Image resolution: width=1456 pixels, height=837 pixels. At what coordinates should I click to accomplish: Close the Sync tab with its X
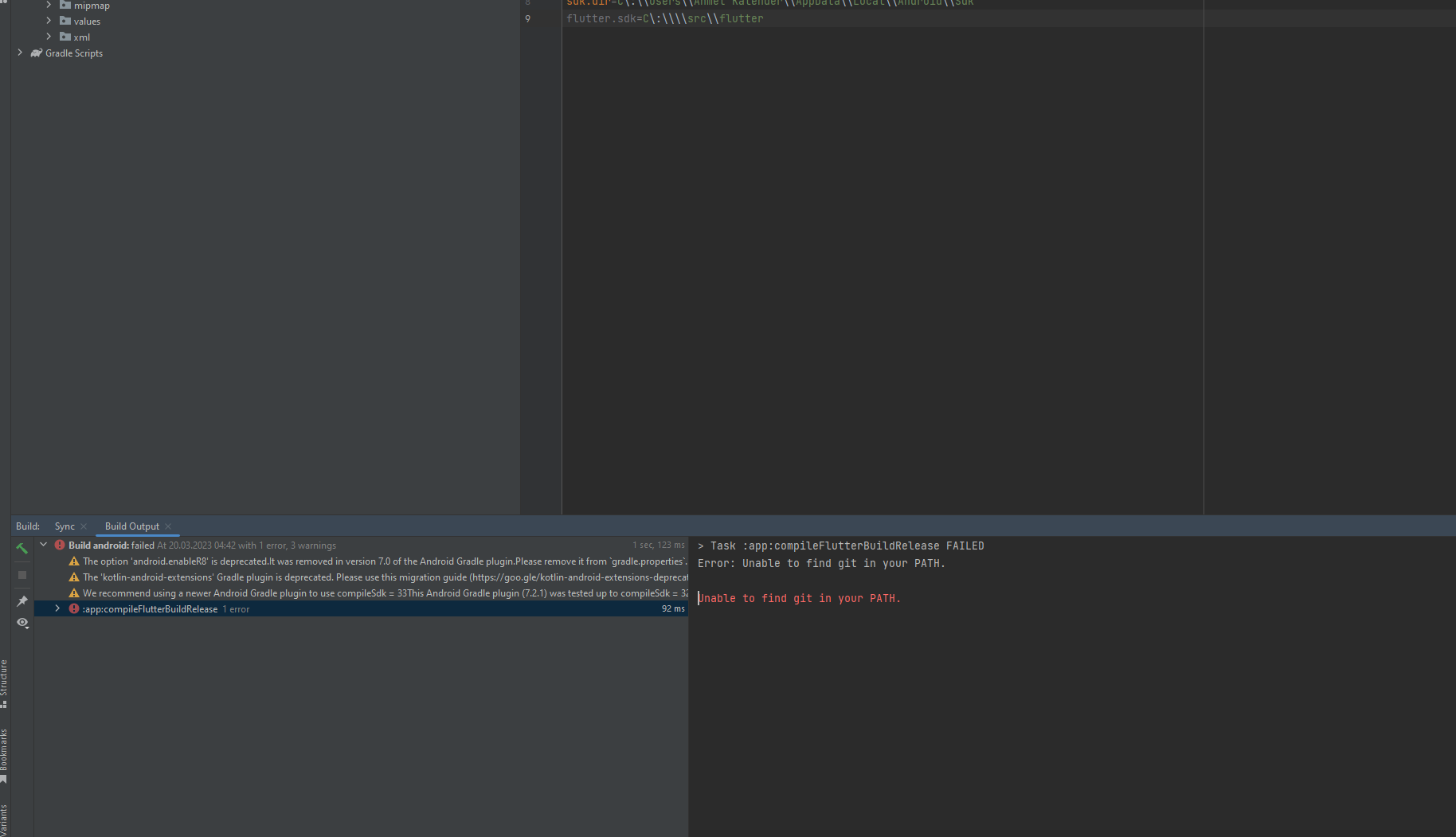(84, 526)
